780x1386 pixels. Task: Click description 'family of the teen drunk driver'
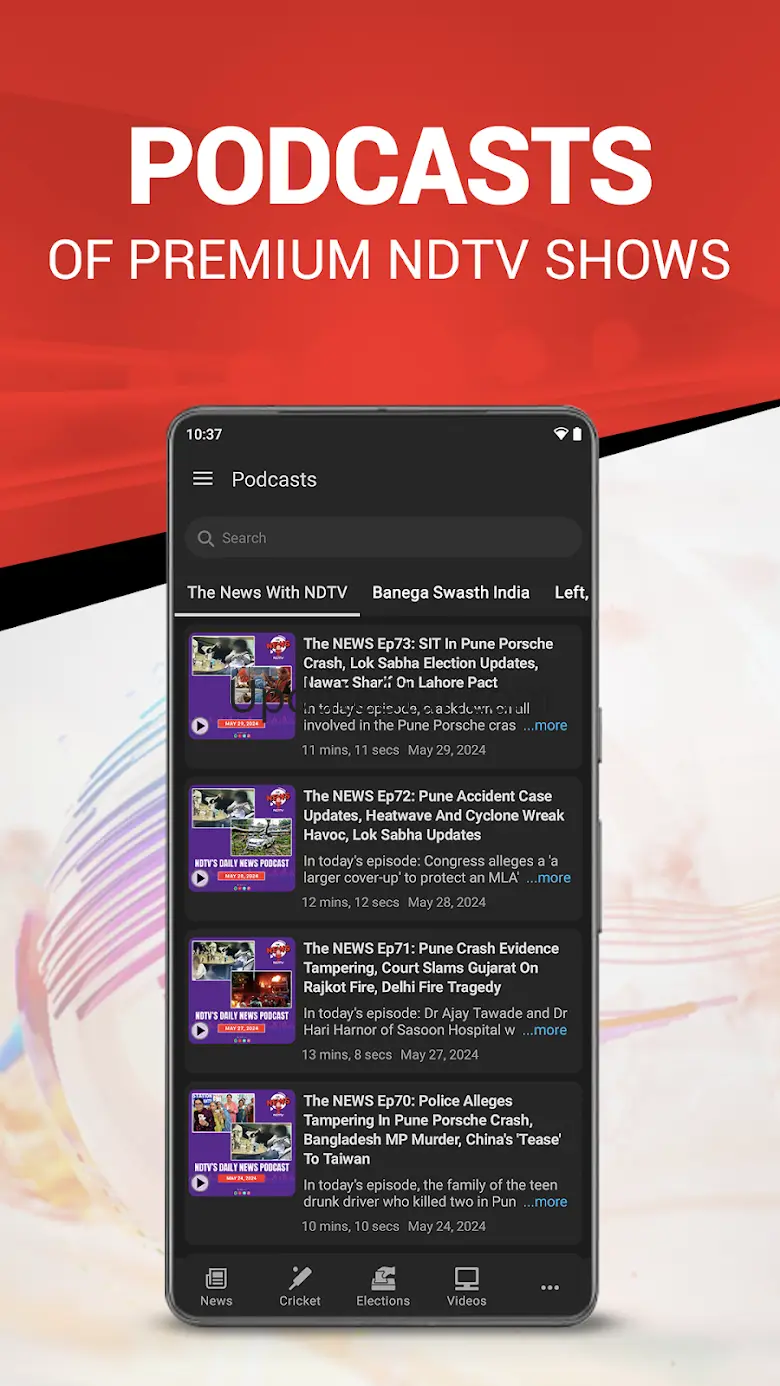click(x=430, y=1193)
